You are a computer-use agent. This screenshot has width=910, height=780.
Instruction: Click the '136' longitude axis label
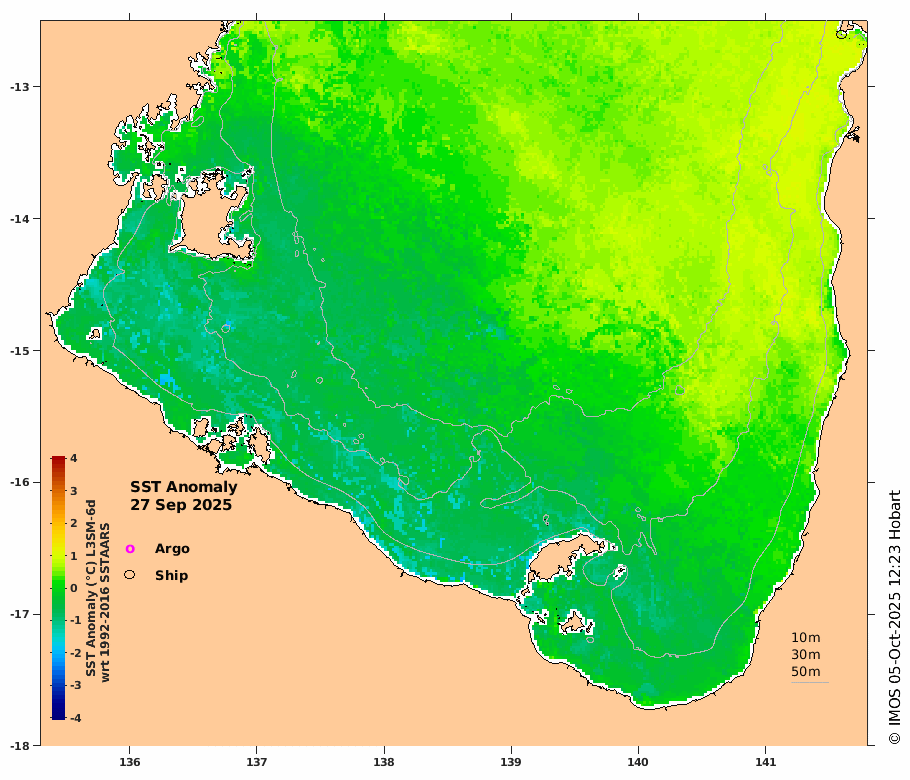(x=129, y=762)
